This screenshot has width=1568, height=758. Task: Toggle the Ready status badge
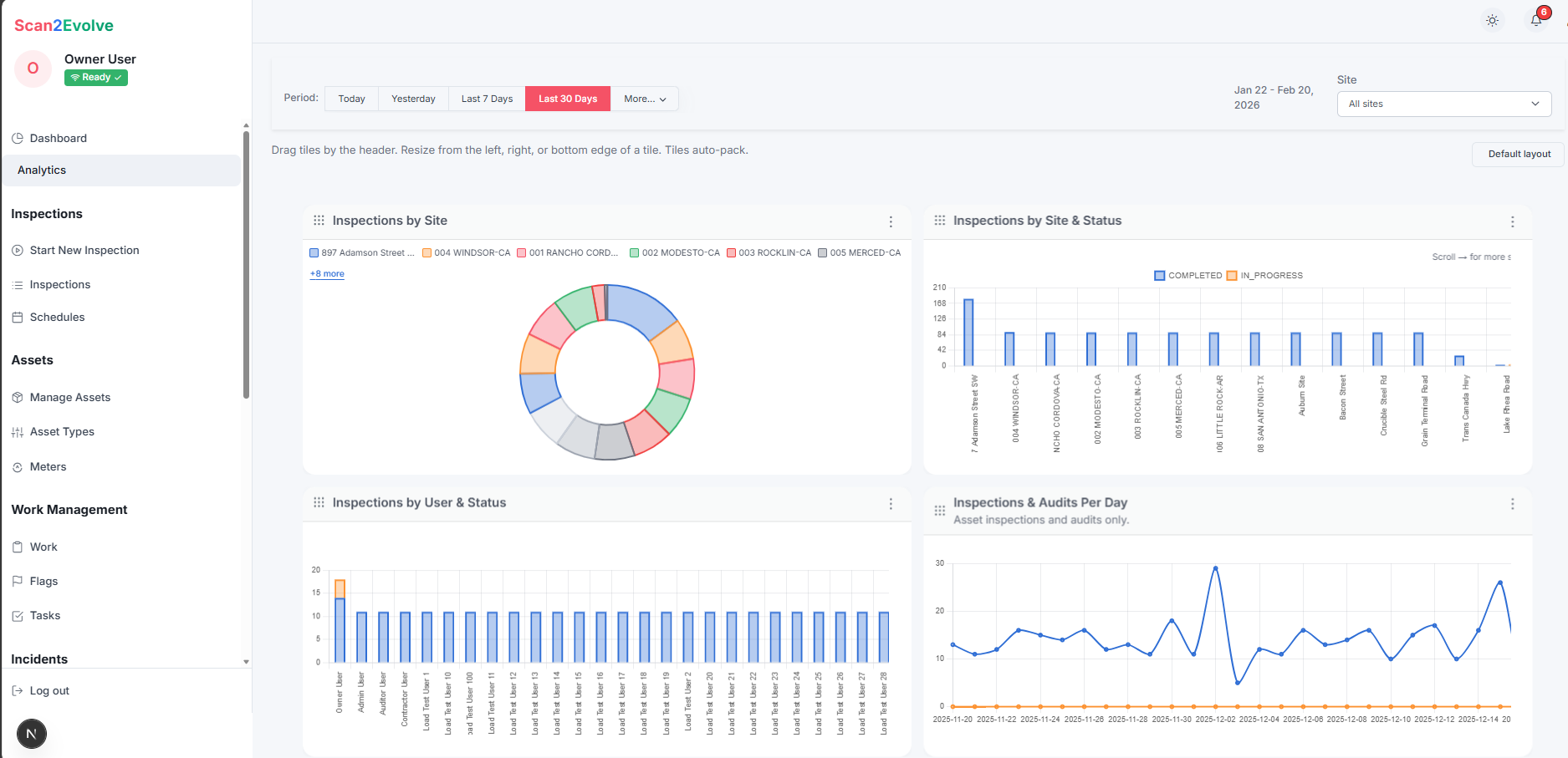coord(95,77)
